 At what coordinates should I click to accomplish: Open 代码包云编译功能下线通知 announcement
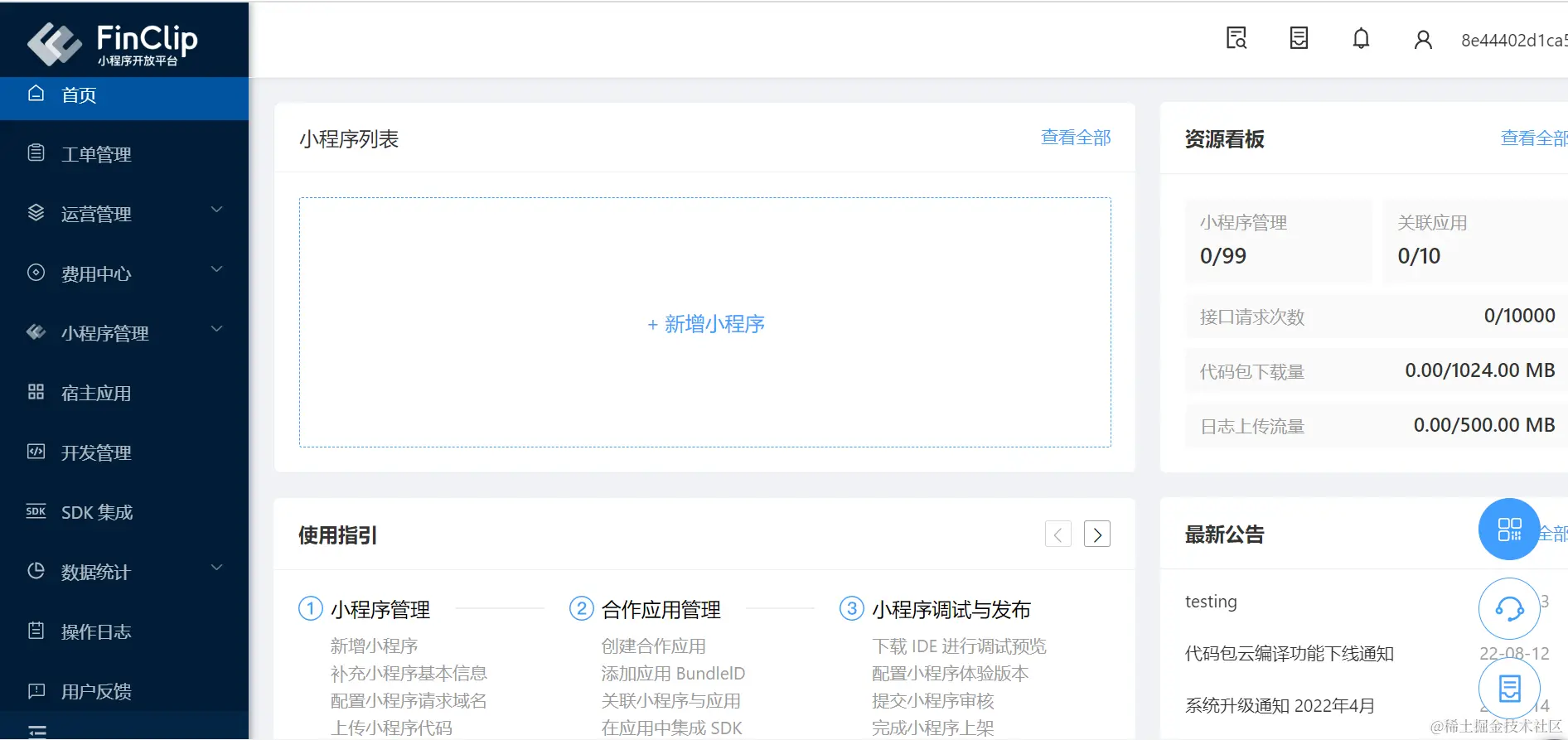(1290, 654)
